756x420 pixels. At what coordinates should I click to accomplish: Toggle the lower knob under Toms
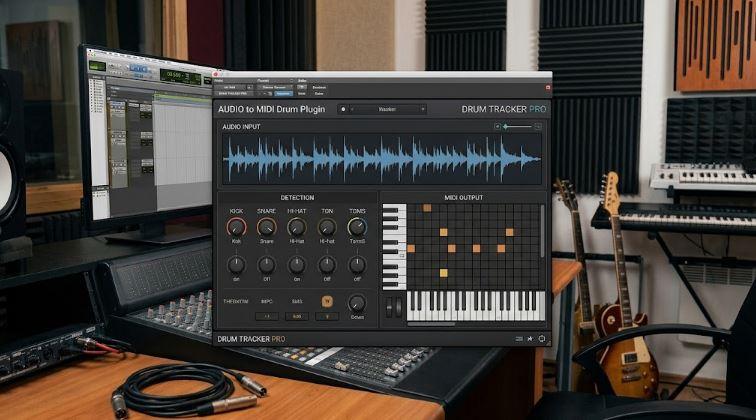click(x=357, y=265)
